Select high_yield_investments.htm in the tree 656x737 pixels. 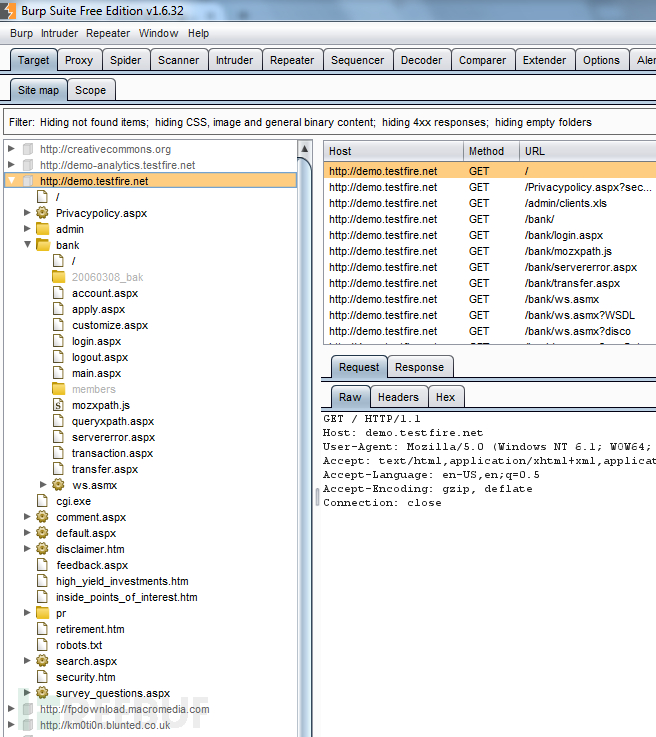(122, 581)
